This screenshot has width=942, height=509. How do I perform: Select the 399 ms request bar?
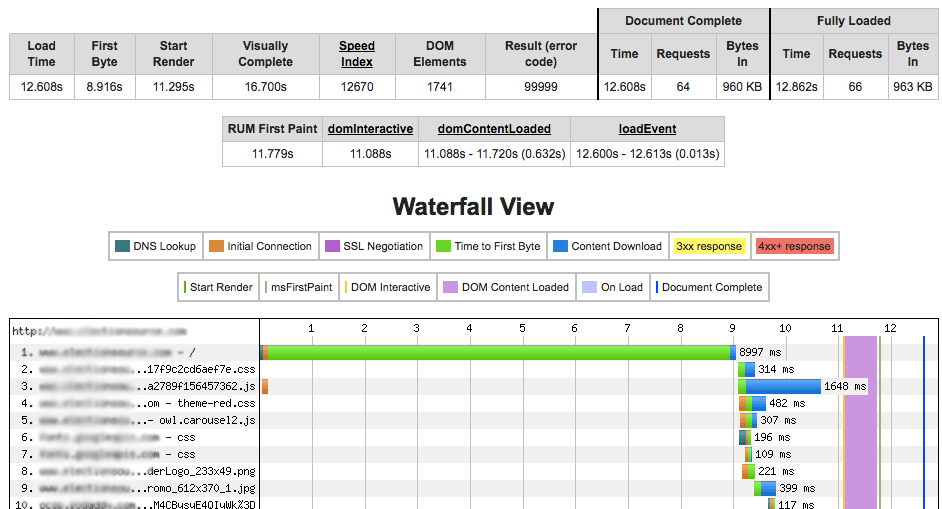click(x=765, y=488)
